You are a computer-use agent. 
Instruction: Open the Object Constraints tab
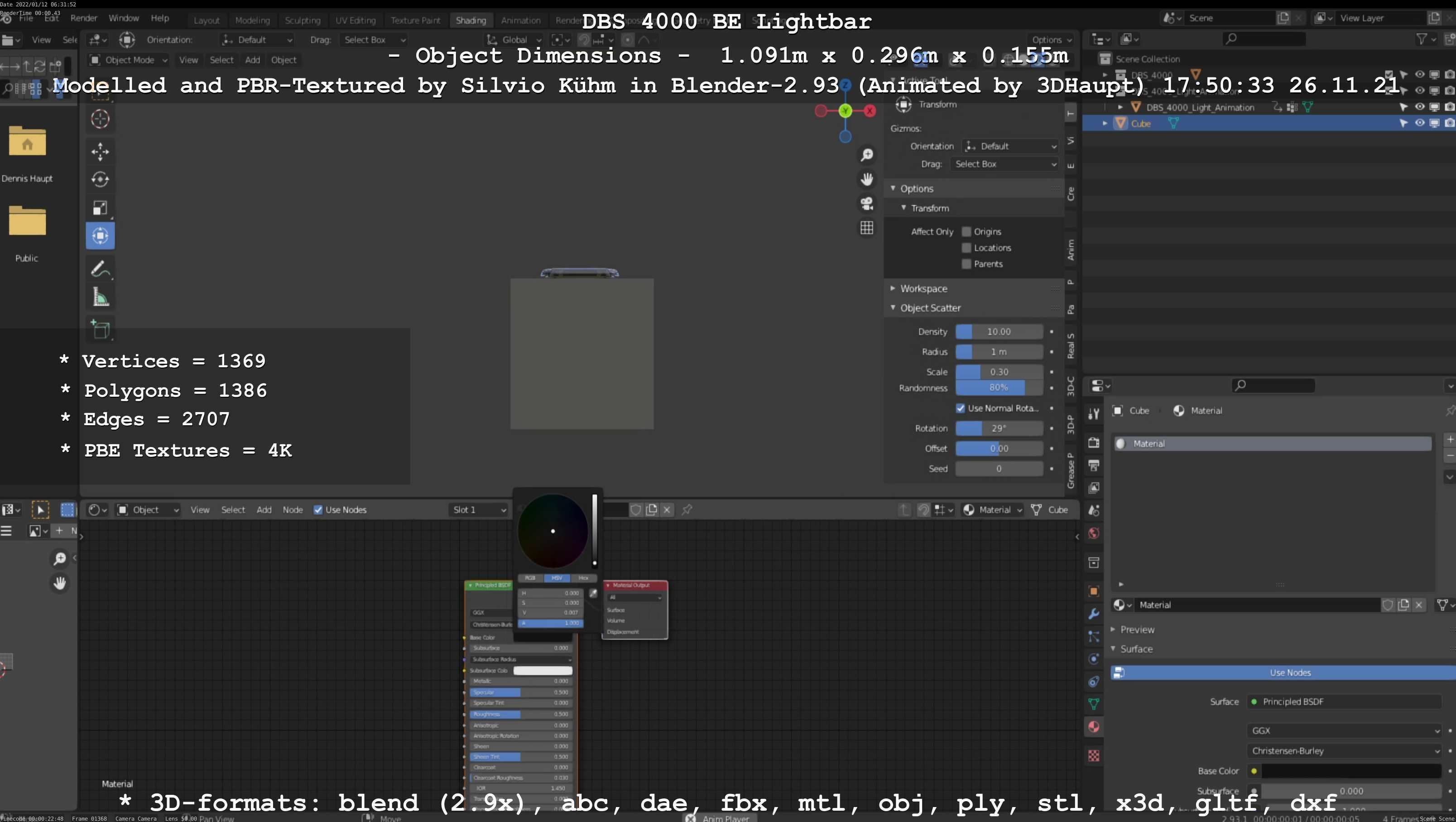(1094, 682)
